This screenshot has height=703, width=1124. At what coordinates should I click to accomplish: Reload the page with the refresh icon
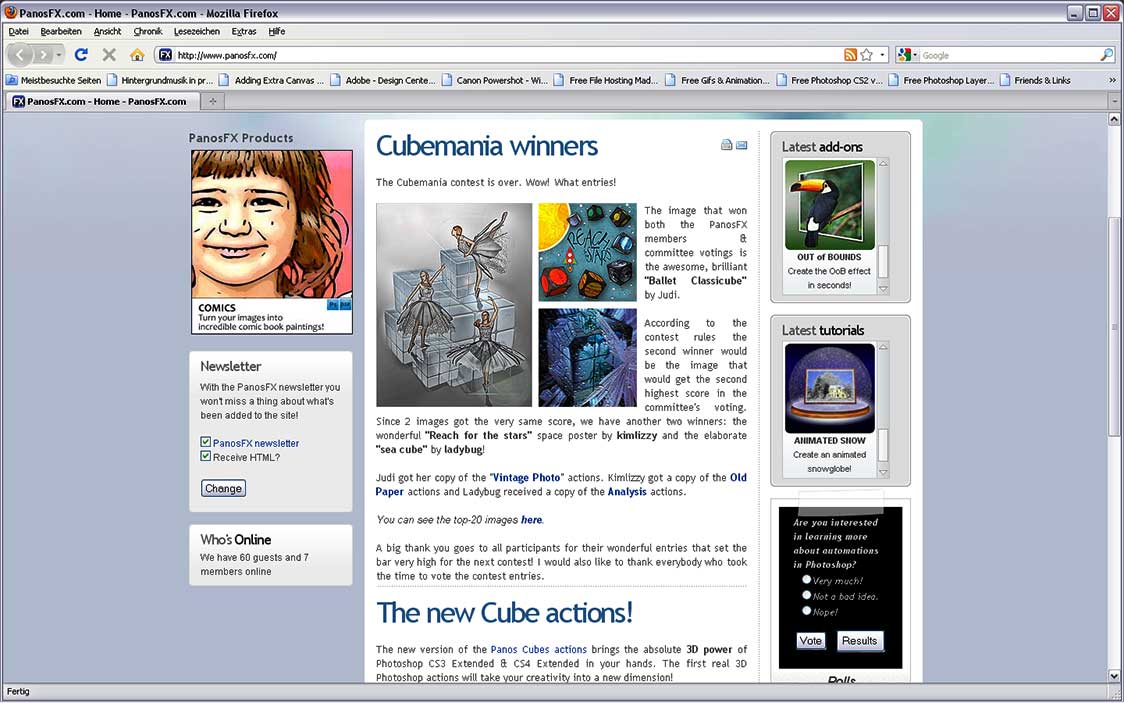[81, 54]
